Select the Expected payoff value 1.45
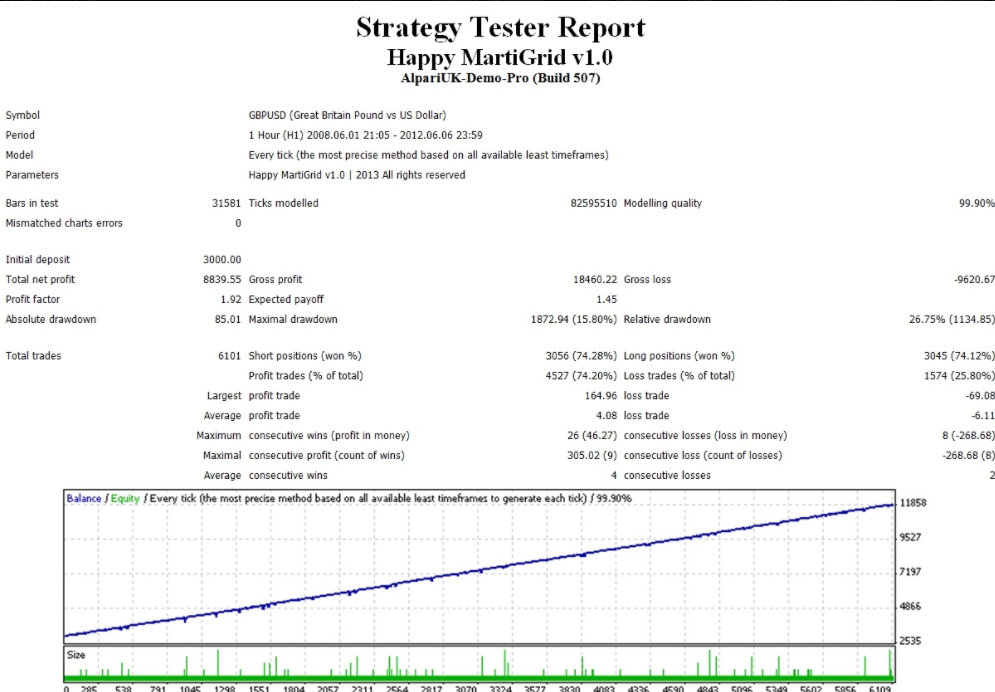The height and width of the screenshot is (692, 995). pyautogui.click(x=607, y=299)
